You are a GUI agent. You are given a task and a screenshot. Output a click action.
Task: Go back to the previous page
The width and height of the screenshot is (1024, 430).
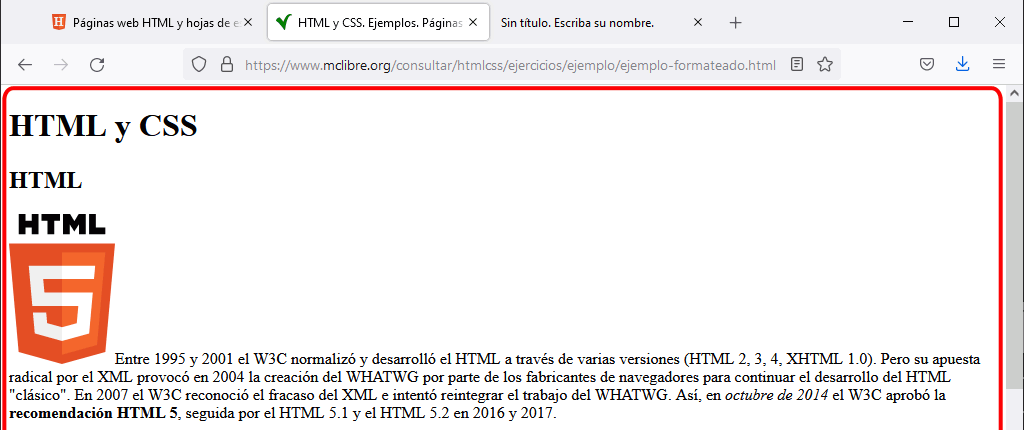pos(25,64)
